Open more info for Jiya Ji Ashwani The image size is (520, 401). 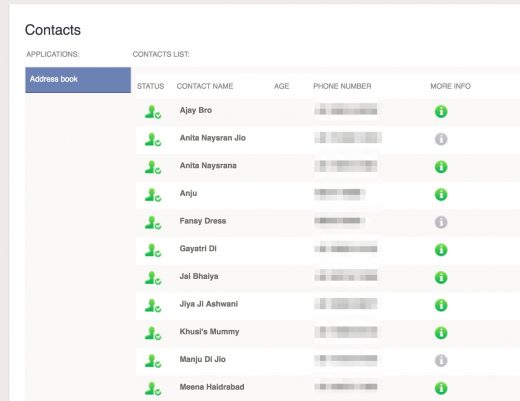pos(441,305)
